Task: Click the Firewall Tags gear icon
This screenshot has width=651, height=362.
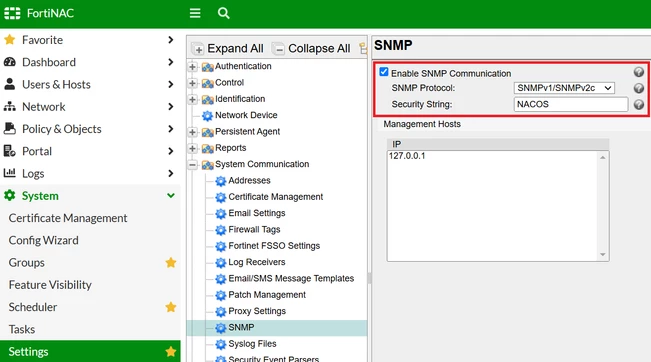Action: click(220, 230)
